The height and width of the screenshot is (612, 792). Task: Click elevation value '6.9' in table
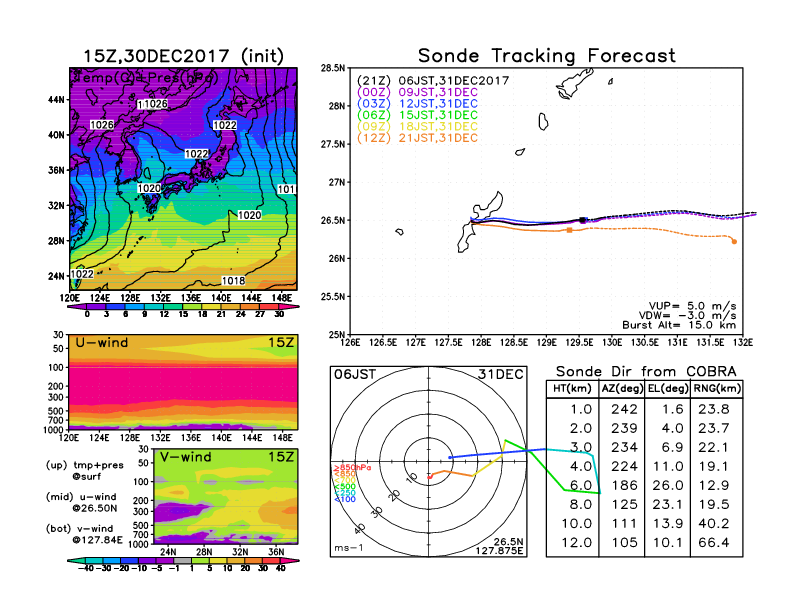click(x=672, y=447)
